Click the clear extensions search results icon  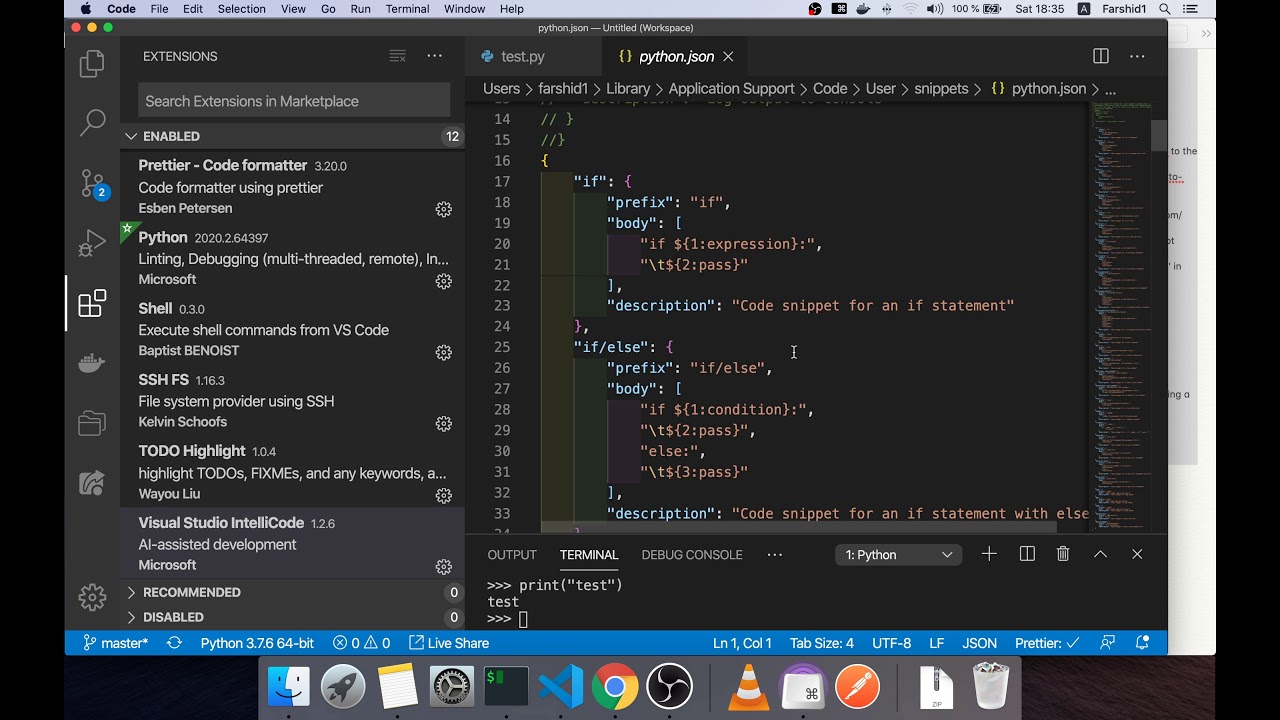[397, 56]
